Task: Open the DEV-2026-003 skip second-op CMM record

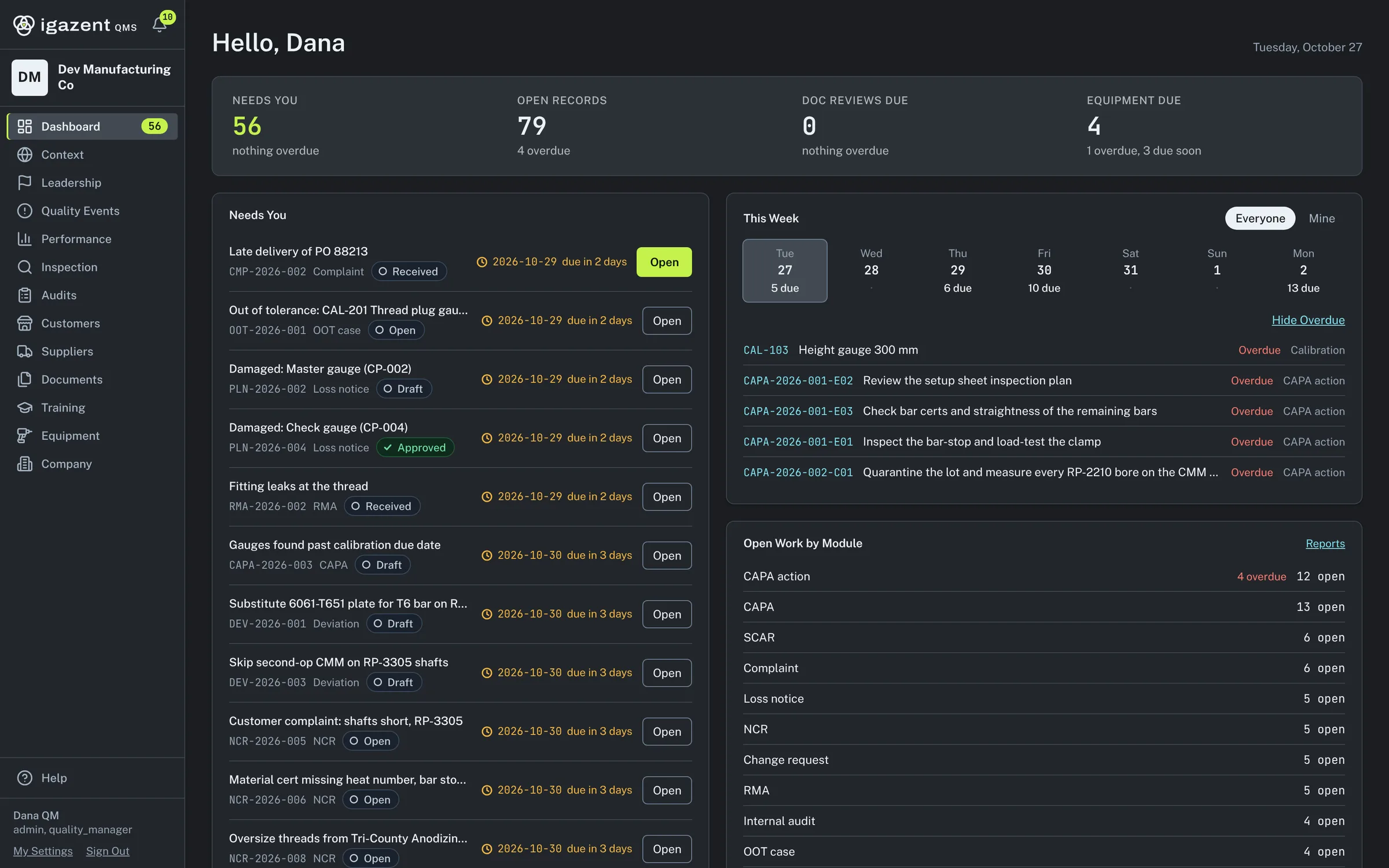Action: click(667, 673)
